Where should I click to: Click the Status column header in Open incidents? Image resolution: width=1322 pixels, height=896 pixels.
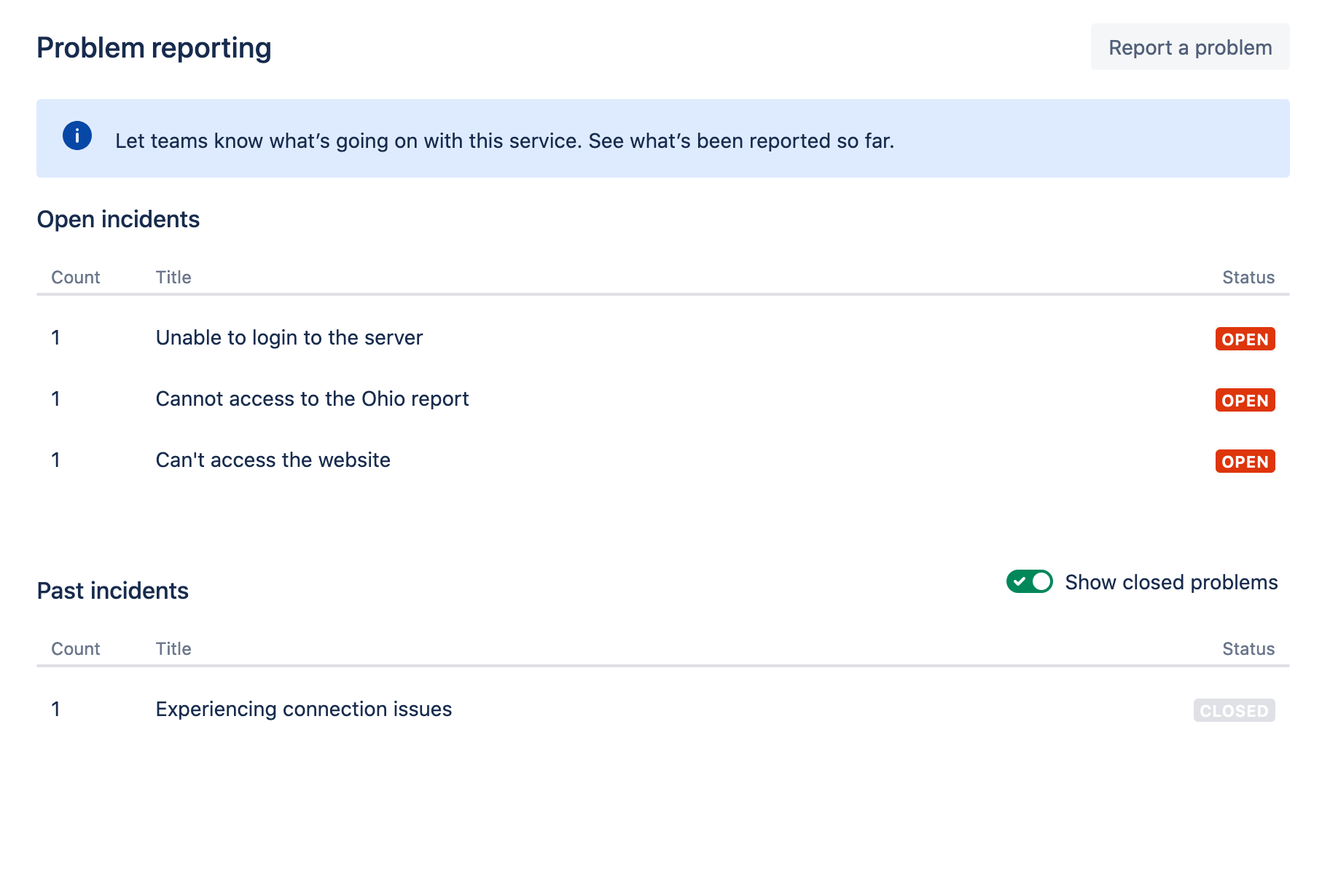(x=1248, y=278)
